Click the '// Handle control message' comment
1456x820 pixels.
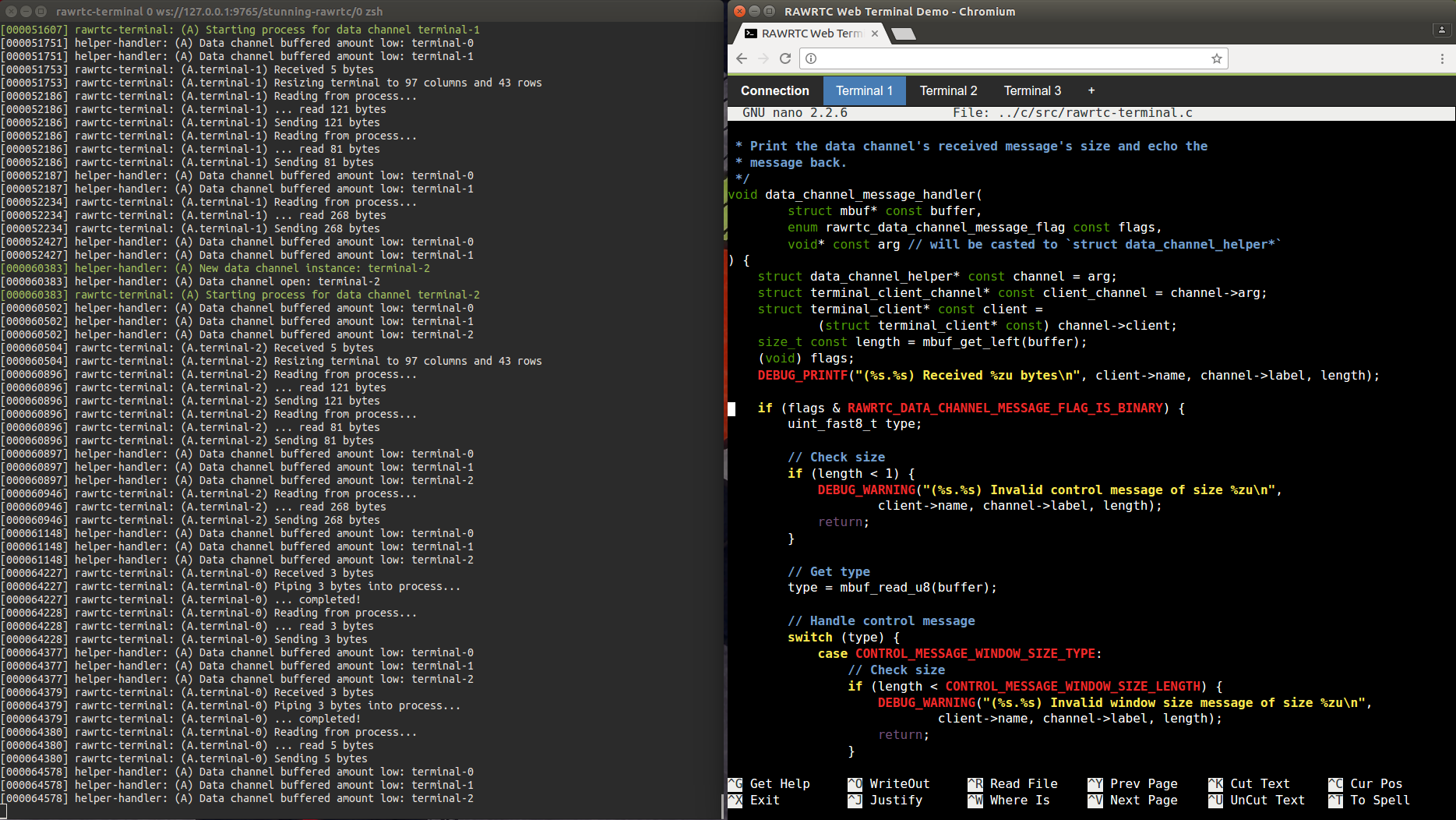(881, 620)
